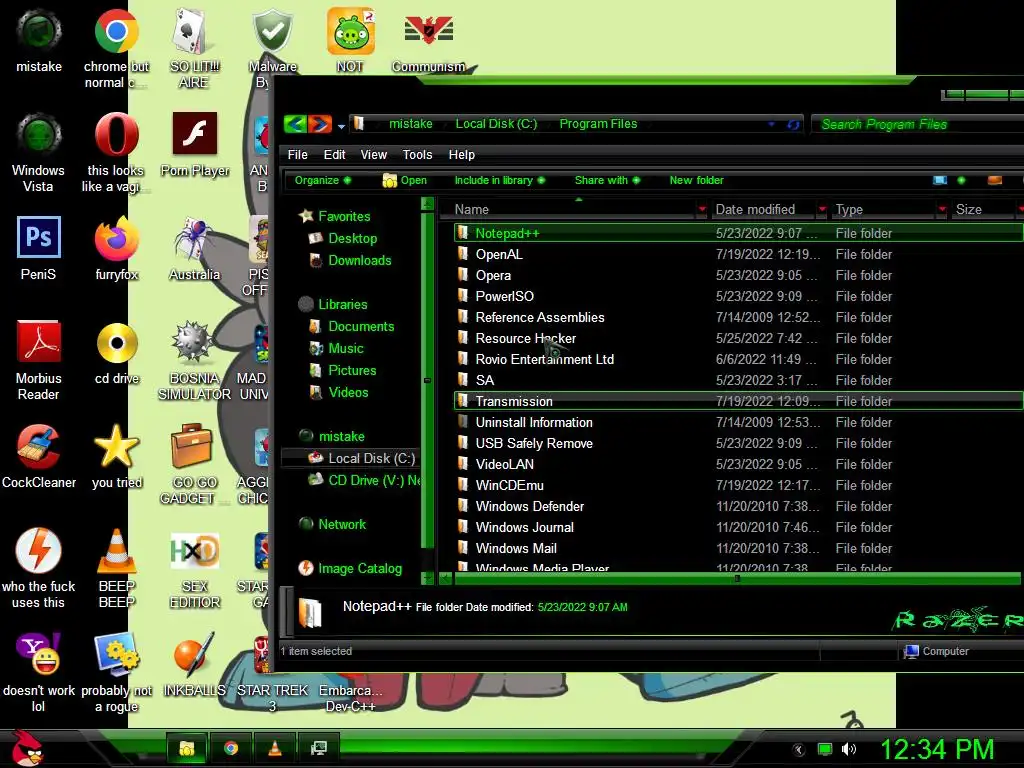Click the VLC taskbar icon
1024x768 pixels.
tap(275, 748)
